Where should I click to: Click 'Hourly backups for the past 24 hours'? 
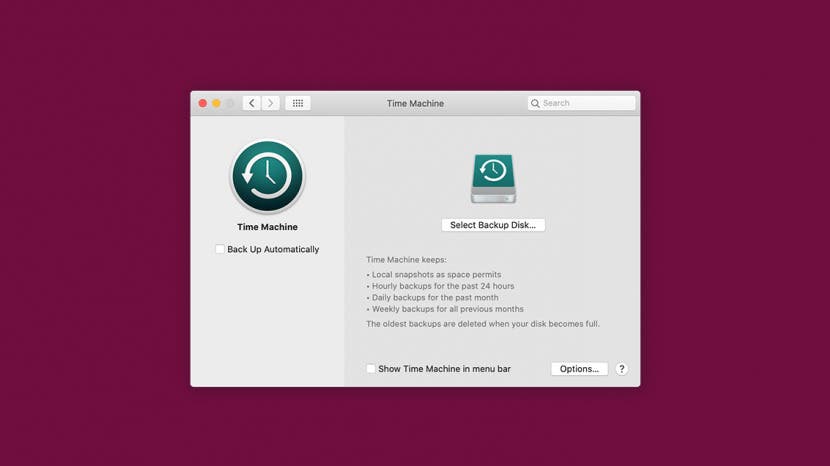[440, 286]
